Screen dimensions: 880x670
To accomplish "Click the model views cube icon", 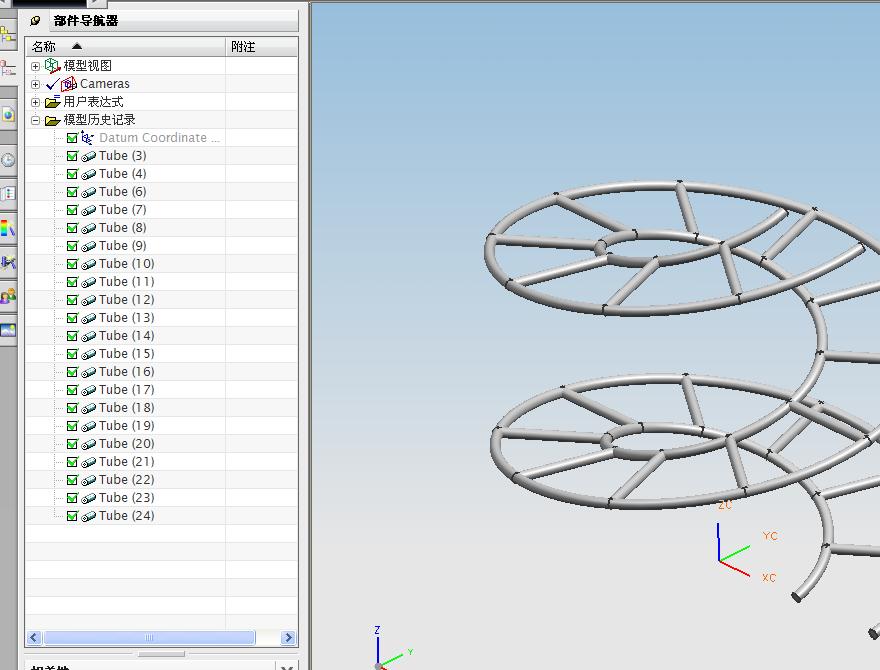I will click(52, 66).
